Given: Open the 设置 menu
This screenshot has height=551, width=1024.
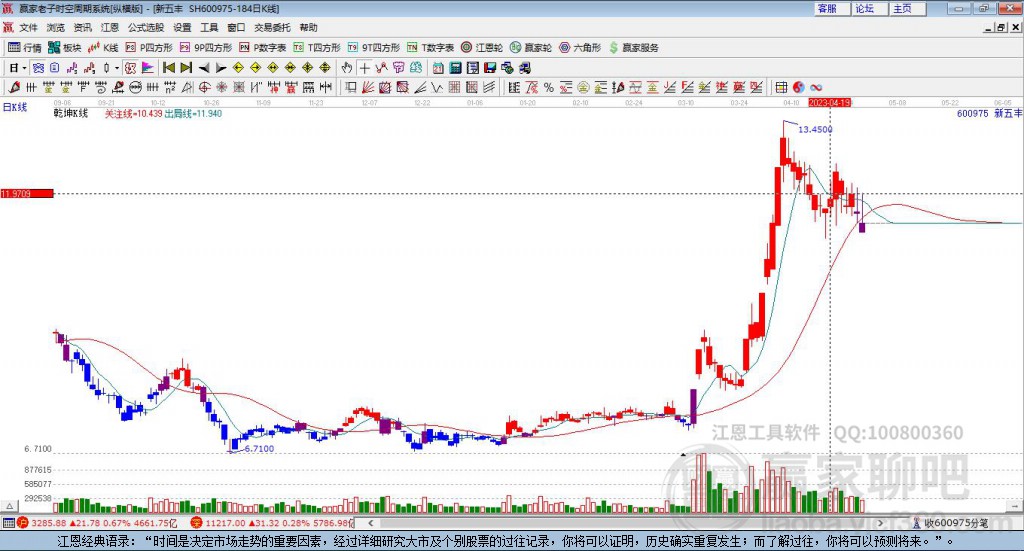Looking at the screenshot, I should pyautogui.click(x=182, y=27).
